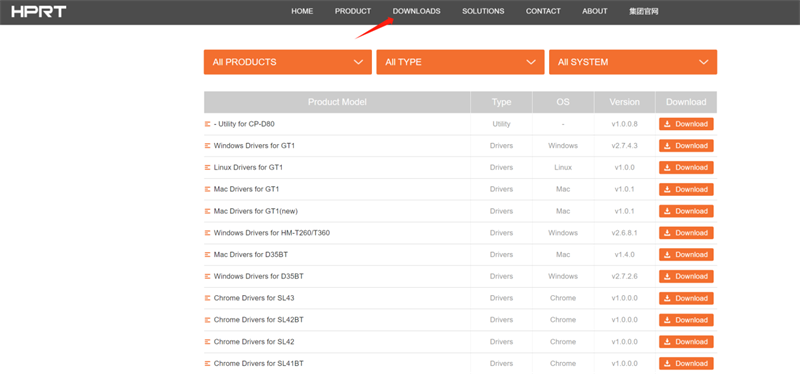Click version v2.7.4.3 cell
The image size is (800, 374).
pyautogui.click(x=624, y=146)
